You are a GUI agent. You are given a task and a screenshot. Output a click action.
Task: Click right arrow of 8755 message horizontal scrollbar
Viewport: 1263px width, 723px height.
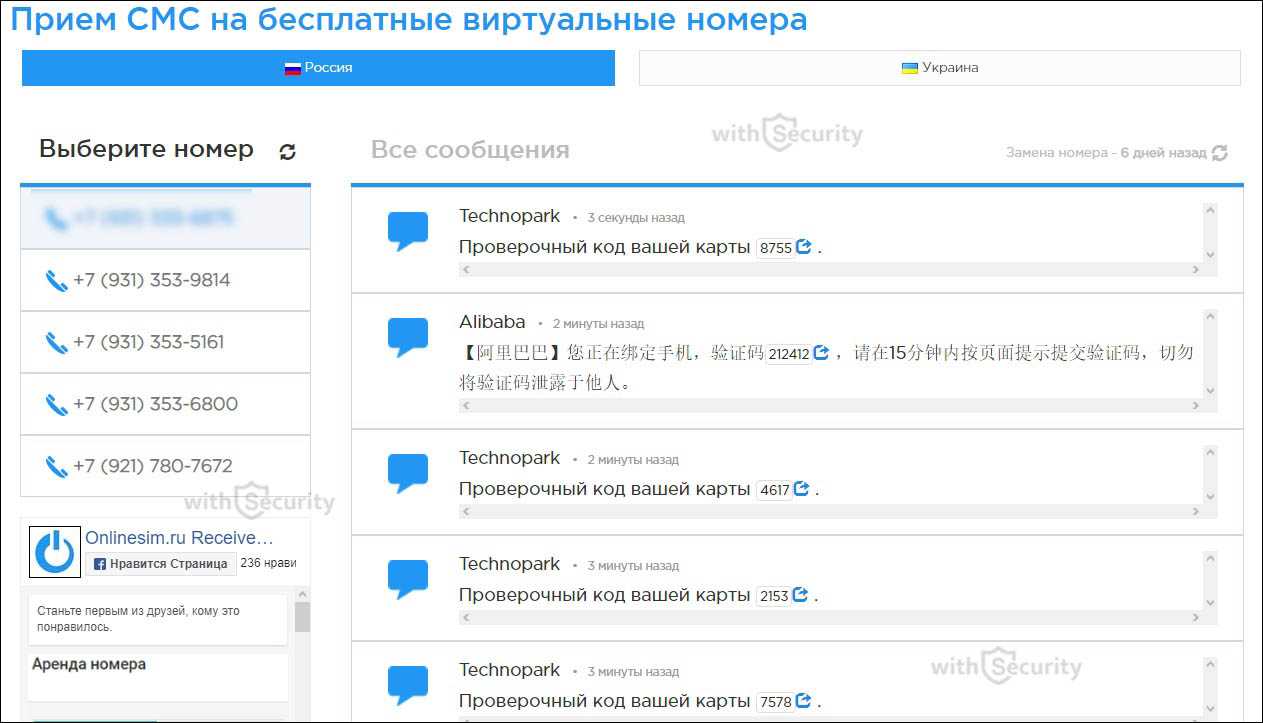coord(1195,270)
